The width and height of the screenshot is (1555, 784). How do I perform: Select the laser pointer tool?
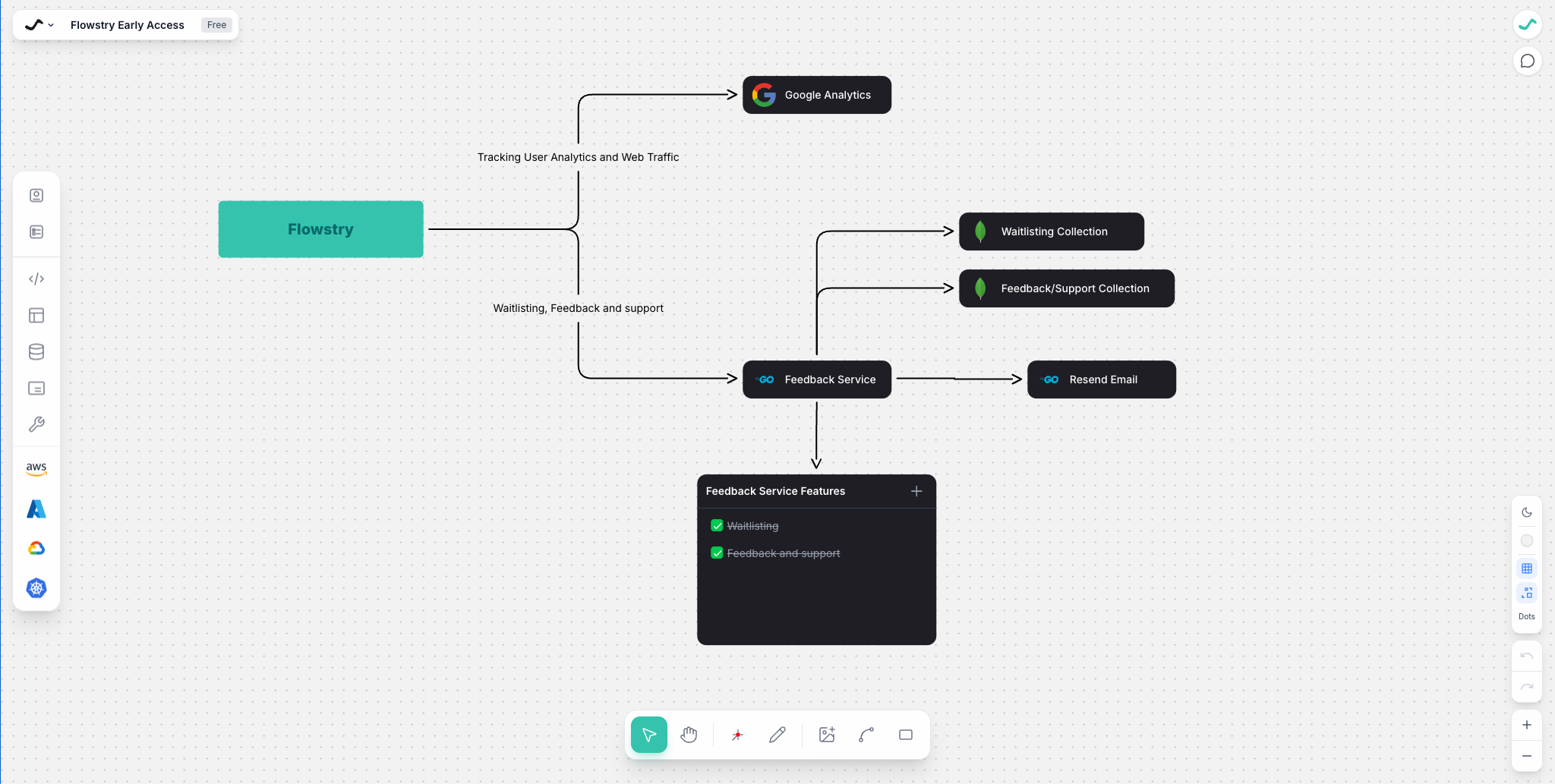[736, 735]
